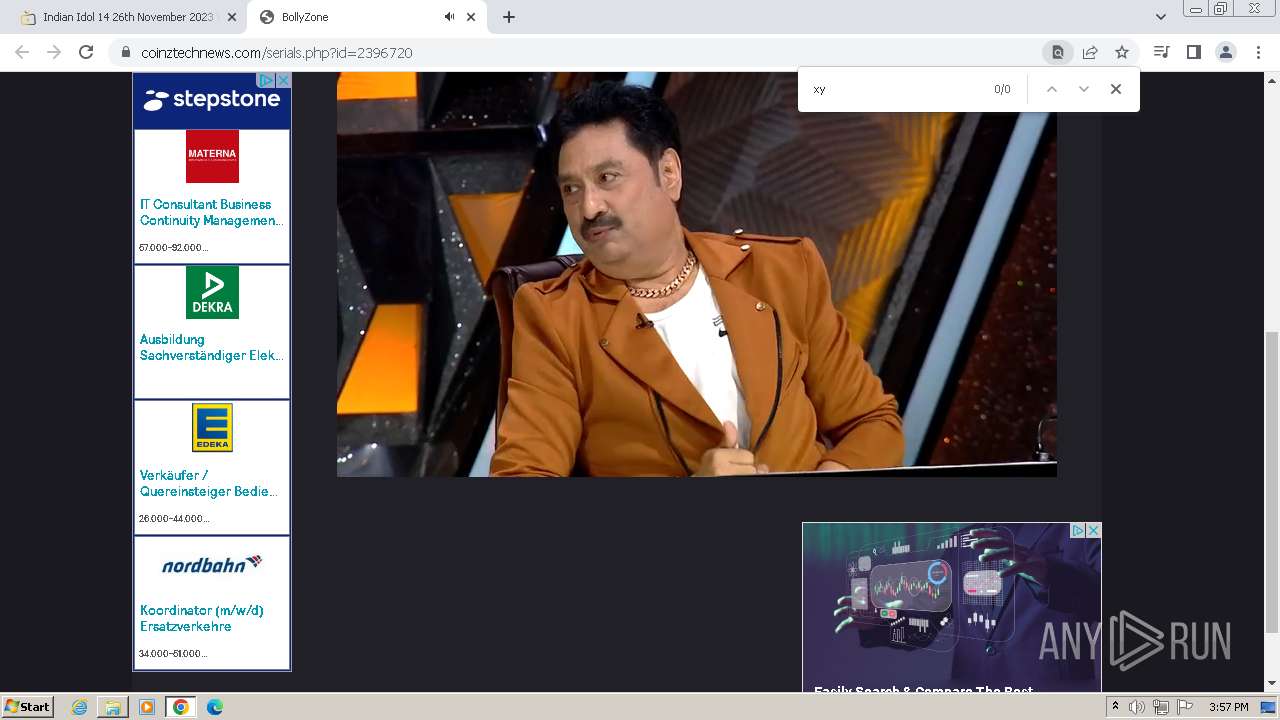Viewport: 1280px width, 720px height.
Task: Launch Microsoft Edge from taskbar
Action: 214,707
